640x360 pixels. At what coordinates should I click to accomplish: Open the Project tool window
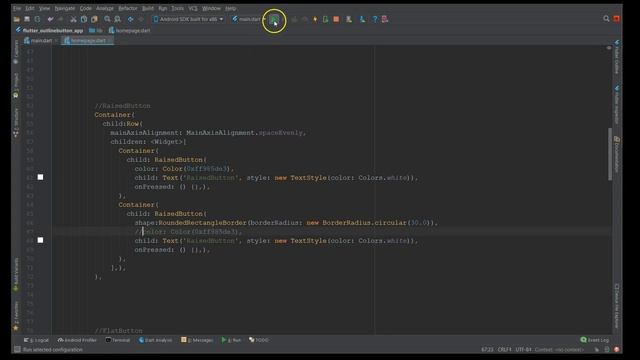click(x=16, y=86)
